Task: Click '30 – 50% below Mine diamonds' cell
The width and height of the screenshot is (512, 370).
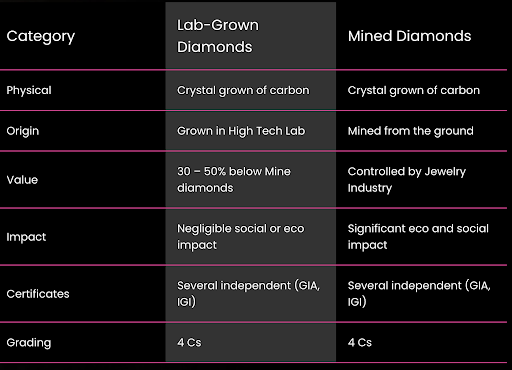Action: click(x=234, y=180)
